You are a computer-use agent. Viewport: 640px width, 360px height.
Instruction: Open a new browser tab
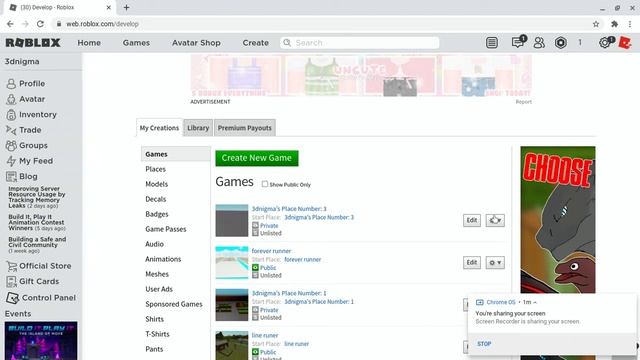click(127, 7)
